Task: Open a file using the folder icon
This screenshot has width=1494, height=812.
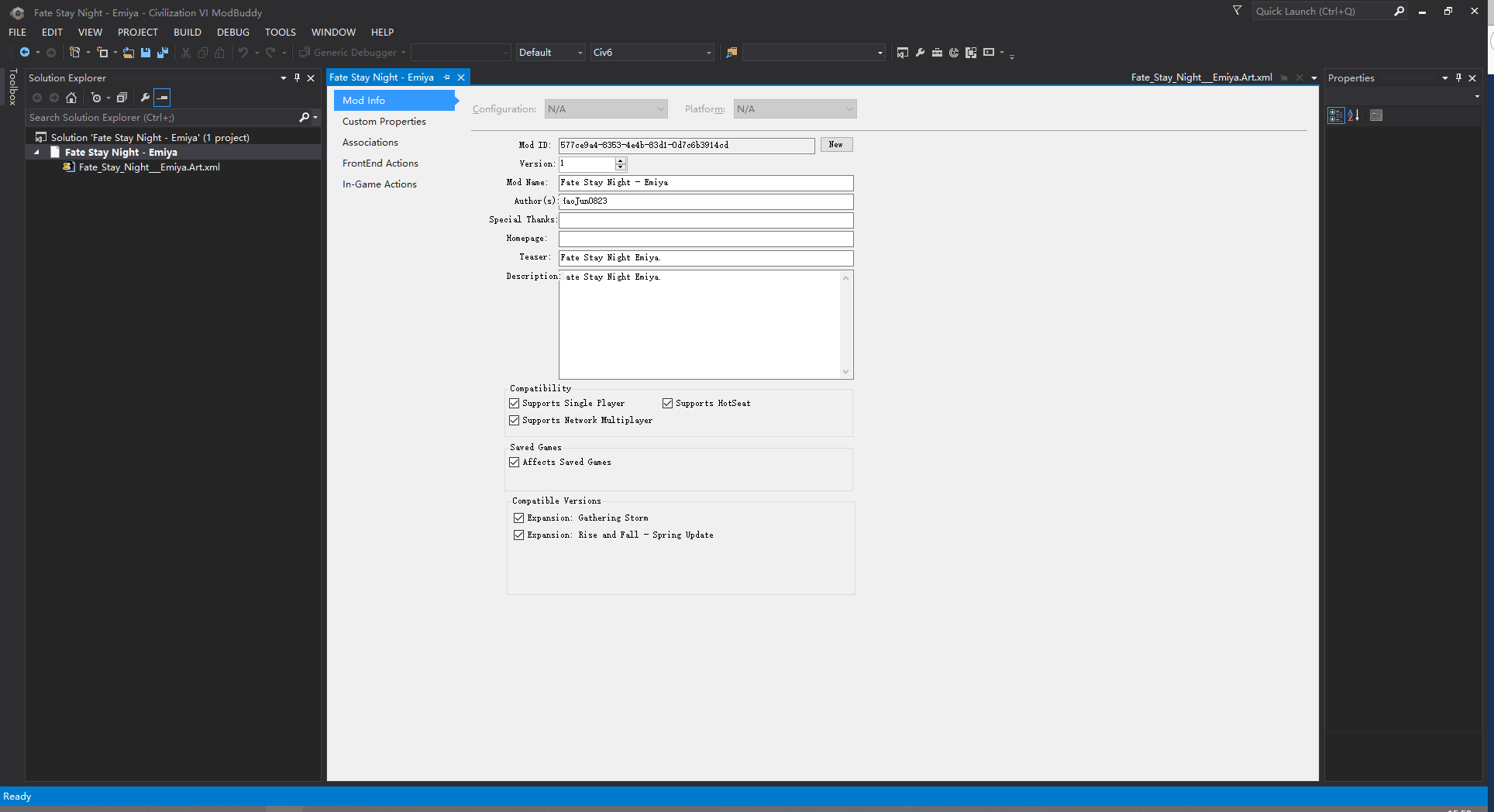Action: coord(129,52)
